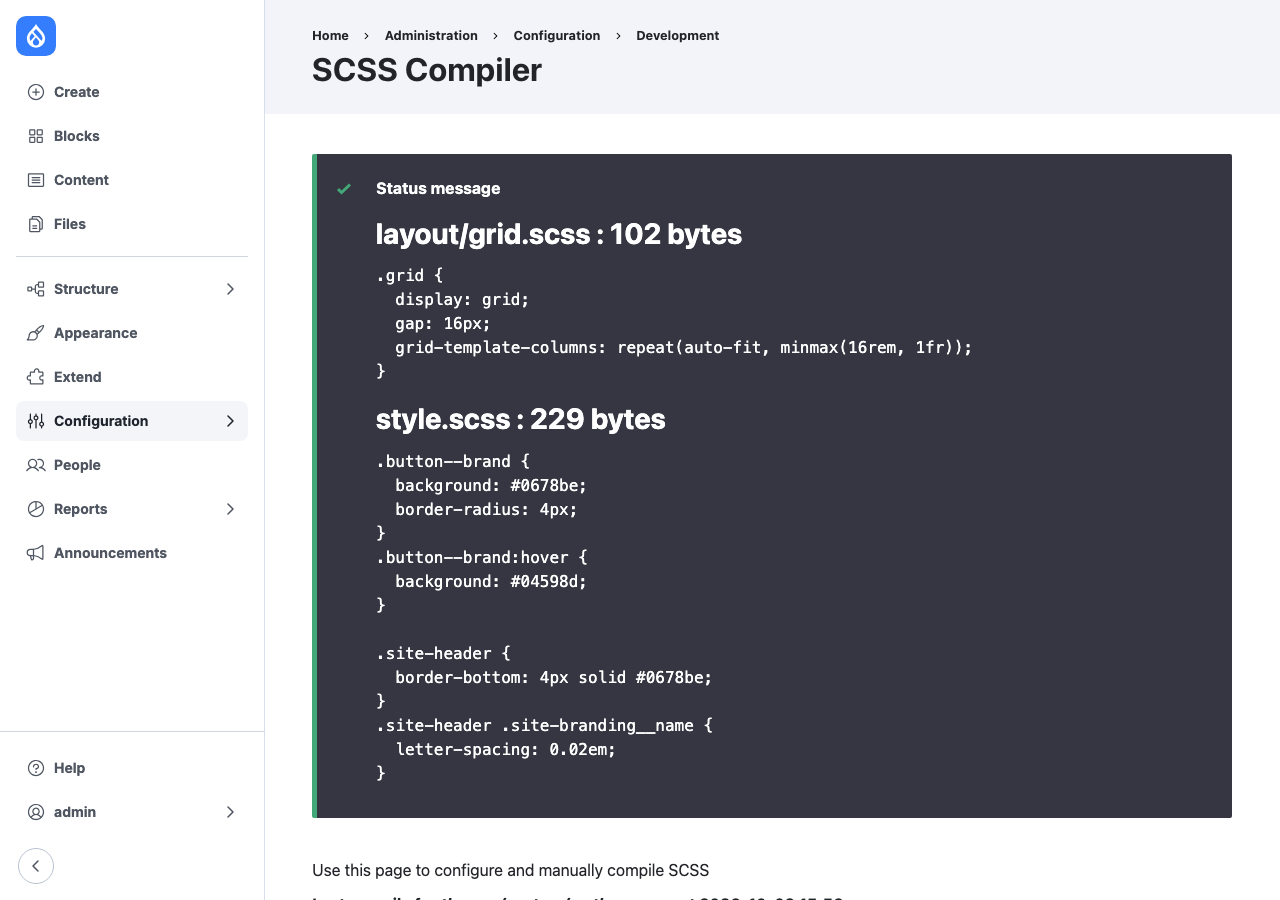
Task: Open the Extend menu entry
Action: pos(132,377)
